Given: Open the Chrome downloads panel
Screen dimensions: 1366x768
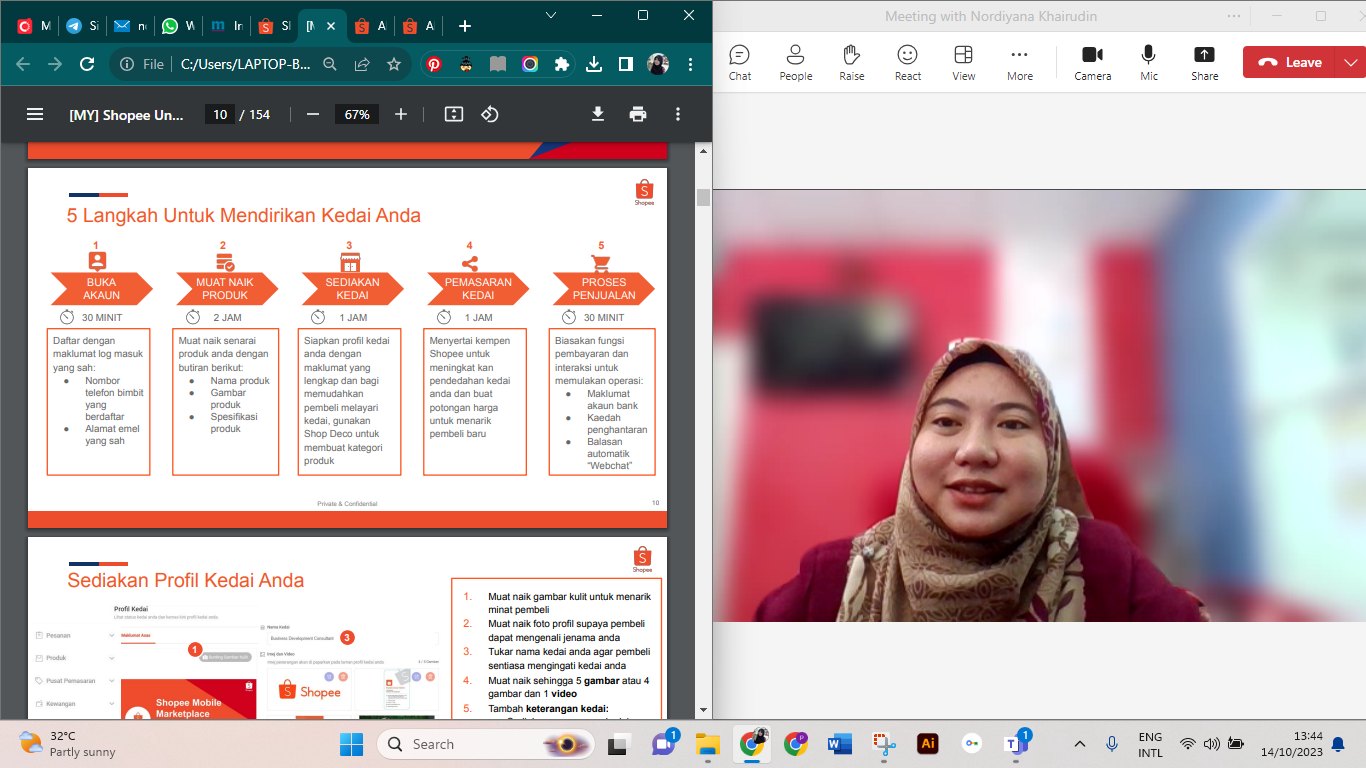Looking at the screenshot, I should (594, 64).
